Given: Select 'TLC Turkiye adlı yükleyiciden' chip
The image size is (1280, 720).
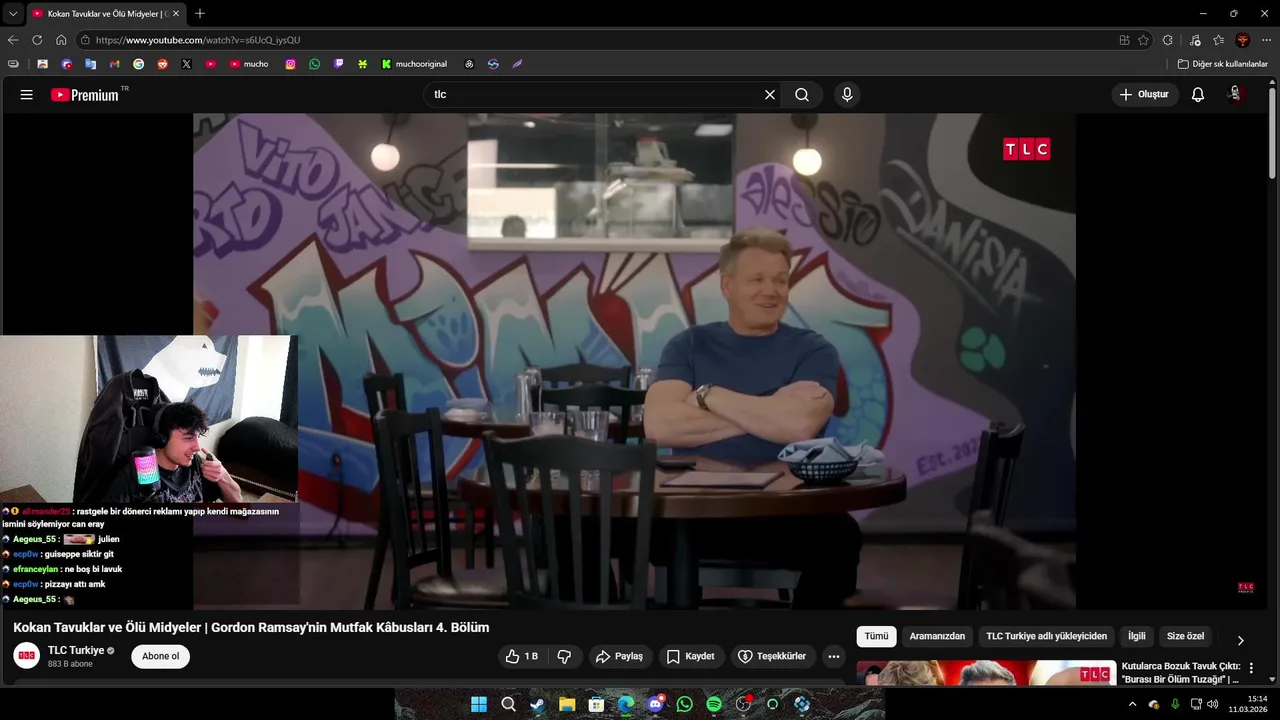Looking at the screenshot, I should [x=1047, y=637].
